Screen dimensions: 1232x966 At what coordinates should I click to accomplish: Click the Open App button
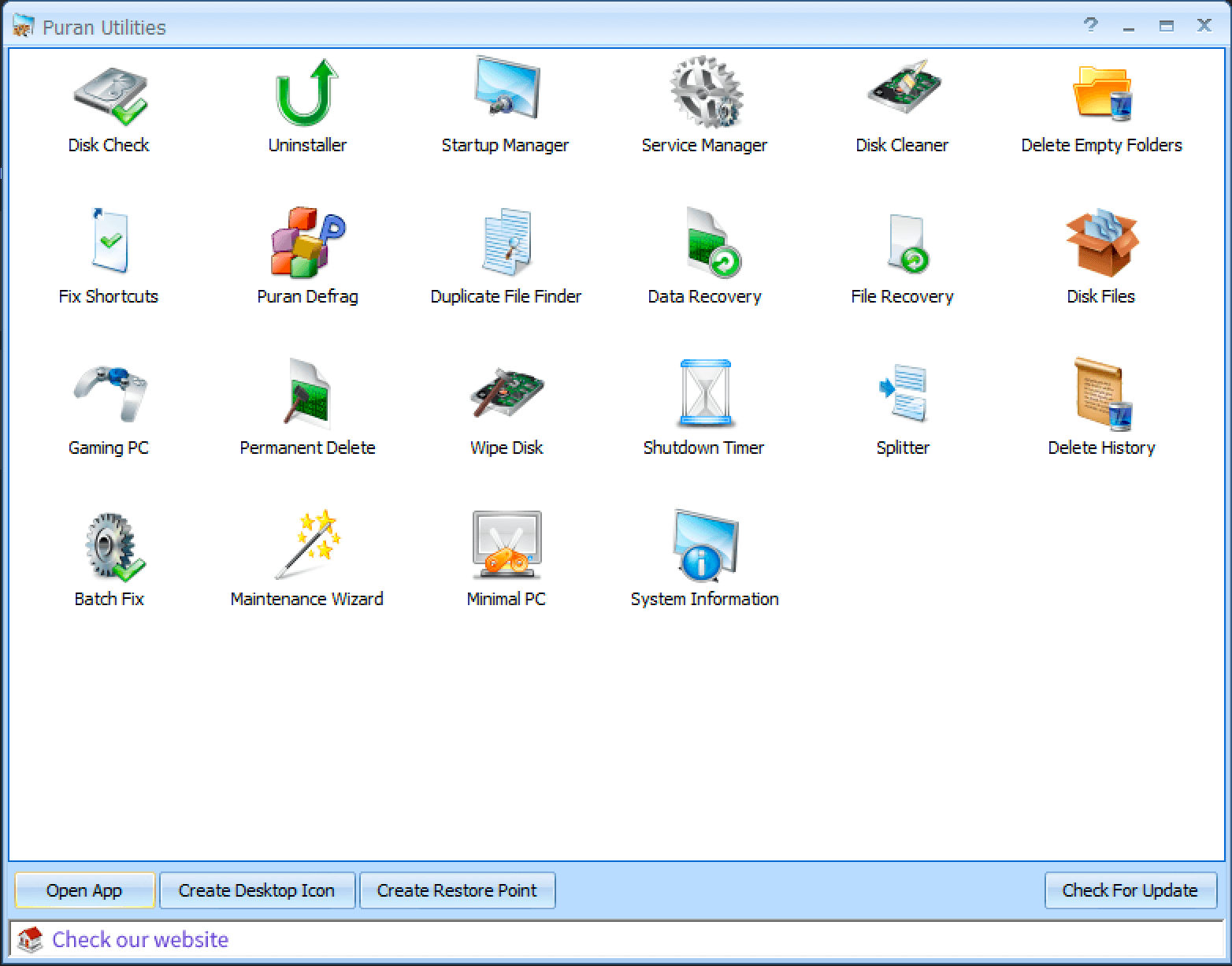pos(84,890)
